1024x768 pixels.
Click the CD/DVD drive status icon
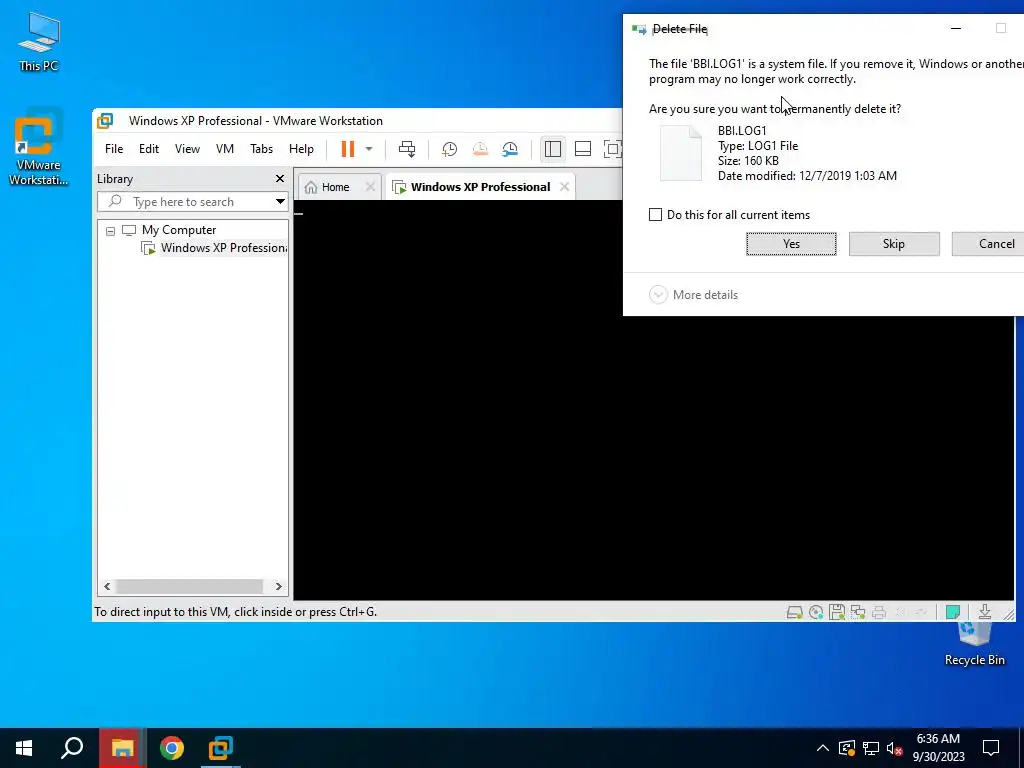816,612
